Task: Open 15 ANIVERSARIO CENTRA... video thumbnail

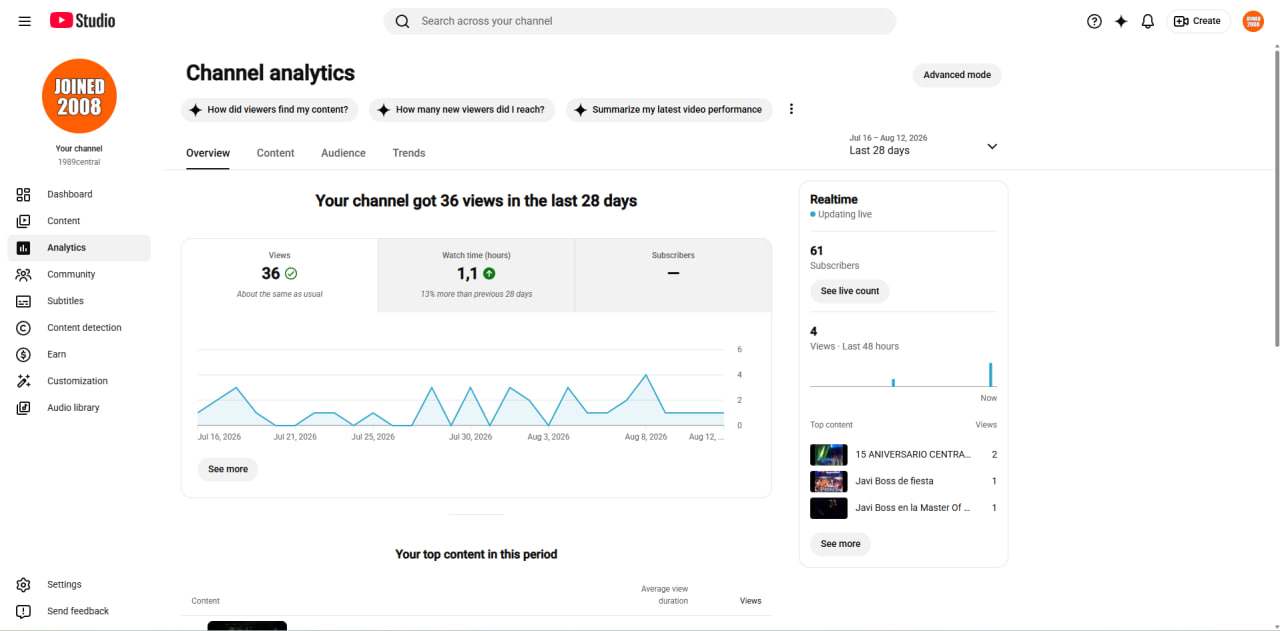Action: point(829,455)
